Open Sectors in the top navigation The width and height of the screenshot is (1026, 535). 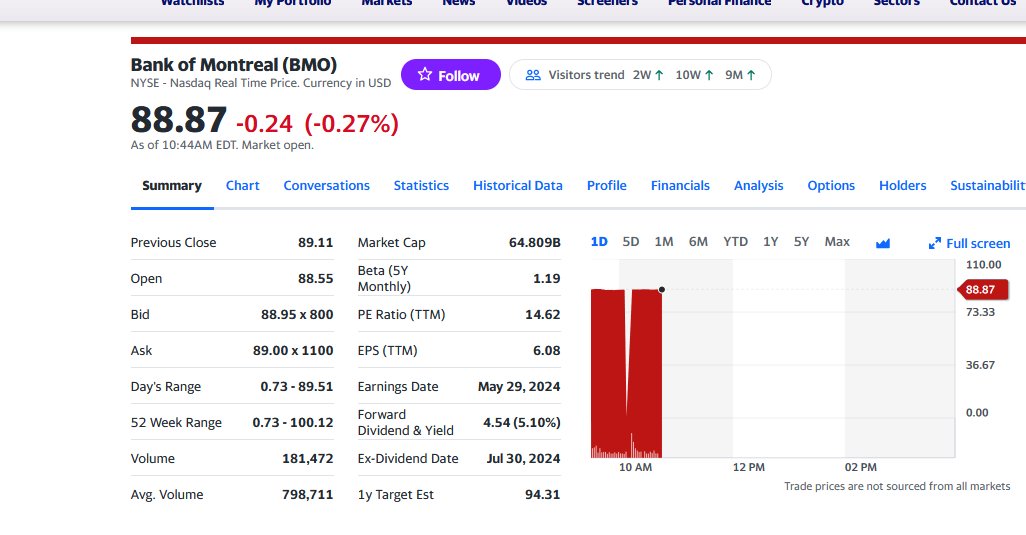click(896, 3)
